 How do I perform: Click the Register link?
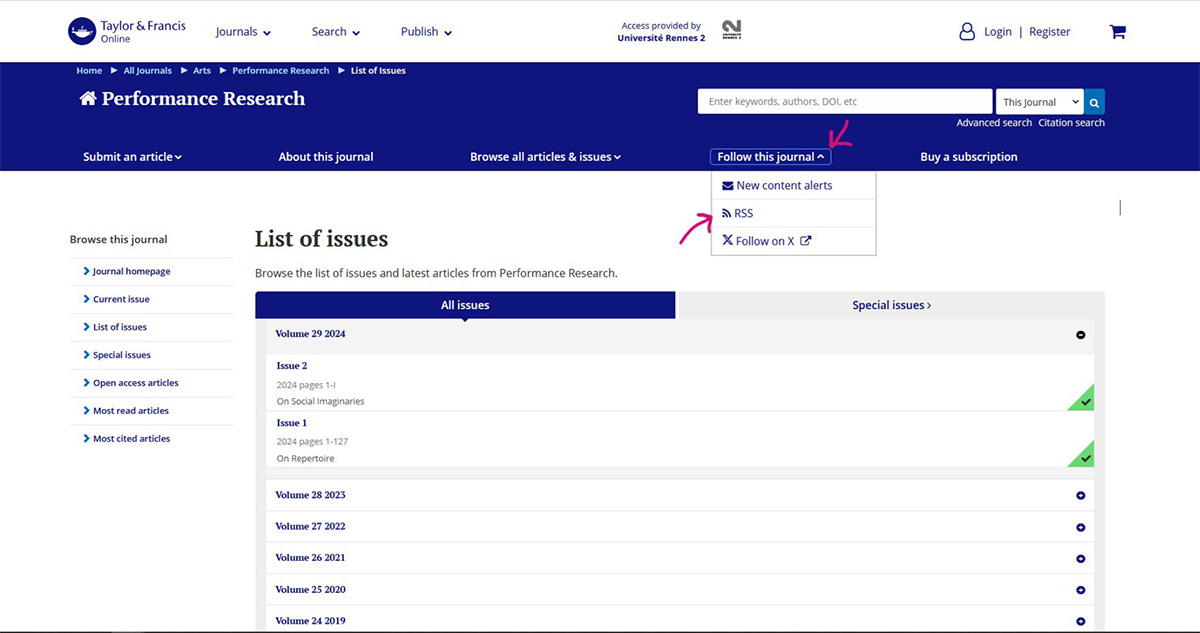click(x=1050, y=32)
